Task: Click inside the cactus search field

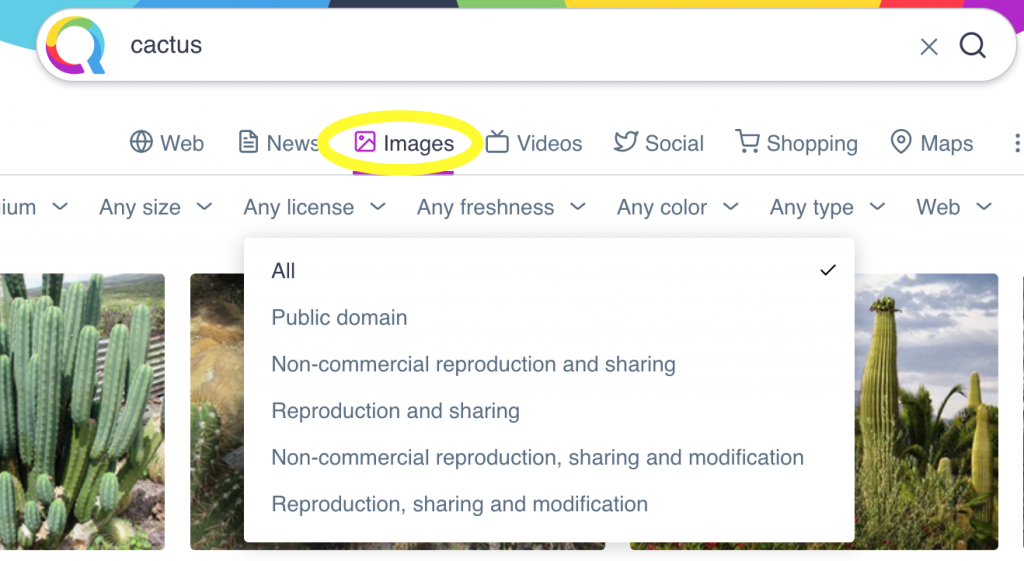Action: pos(500,46)
